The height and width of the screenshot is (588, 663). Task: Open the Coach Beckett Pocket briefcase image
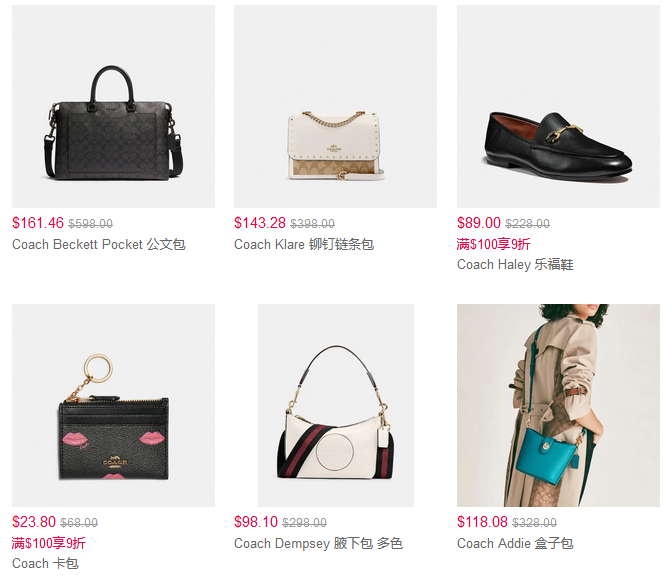pyautogui.click(x=113, y=106)
